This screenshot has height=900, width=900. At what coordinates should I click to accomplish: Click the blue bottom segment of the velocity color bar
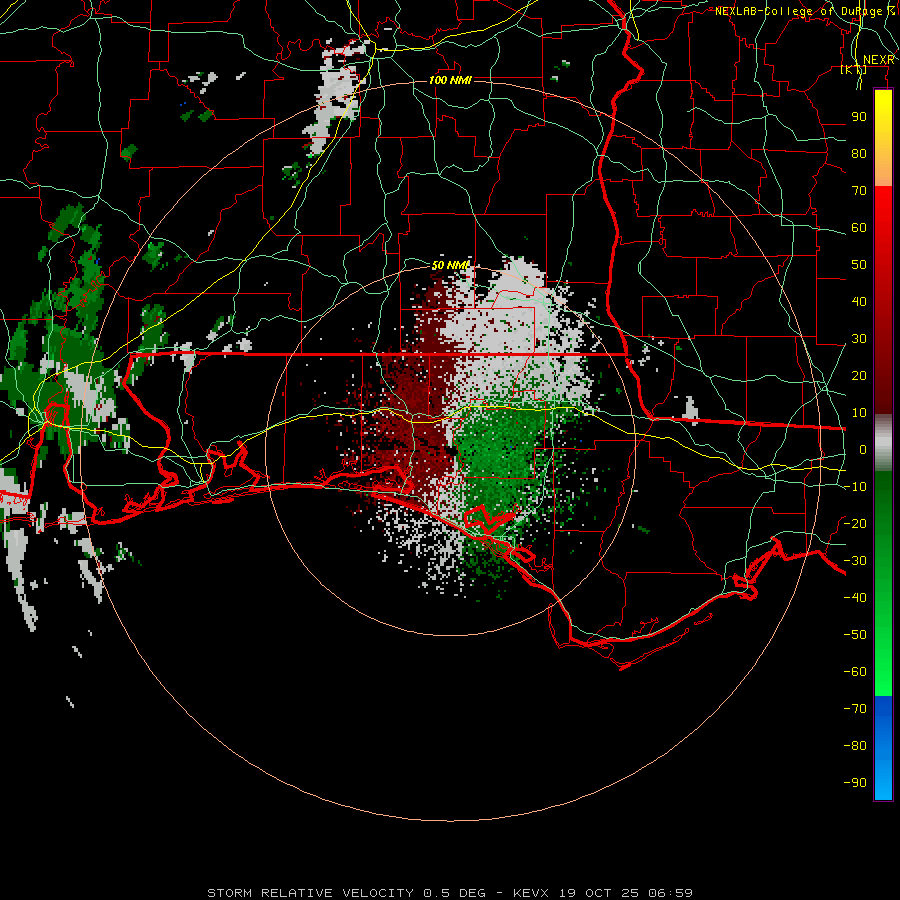(883, 748)
